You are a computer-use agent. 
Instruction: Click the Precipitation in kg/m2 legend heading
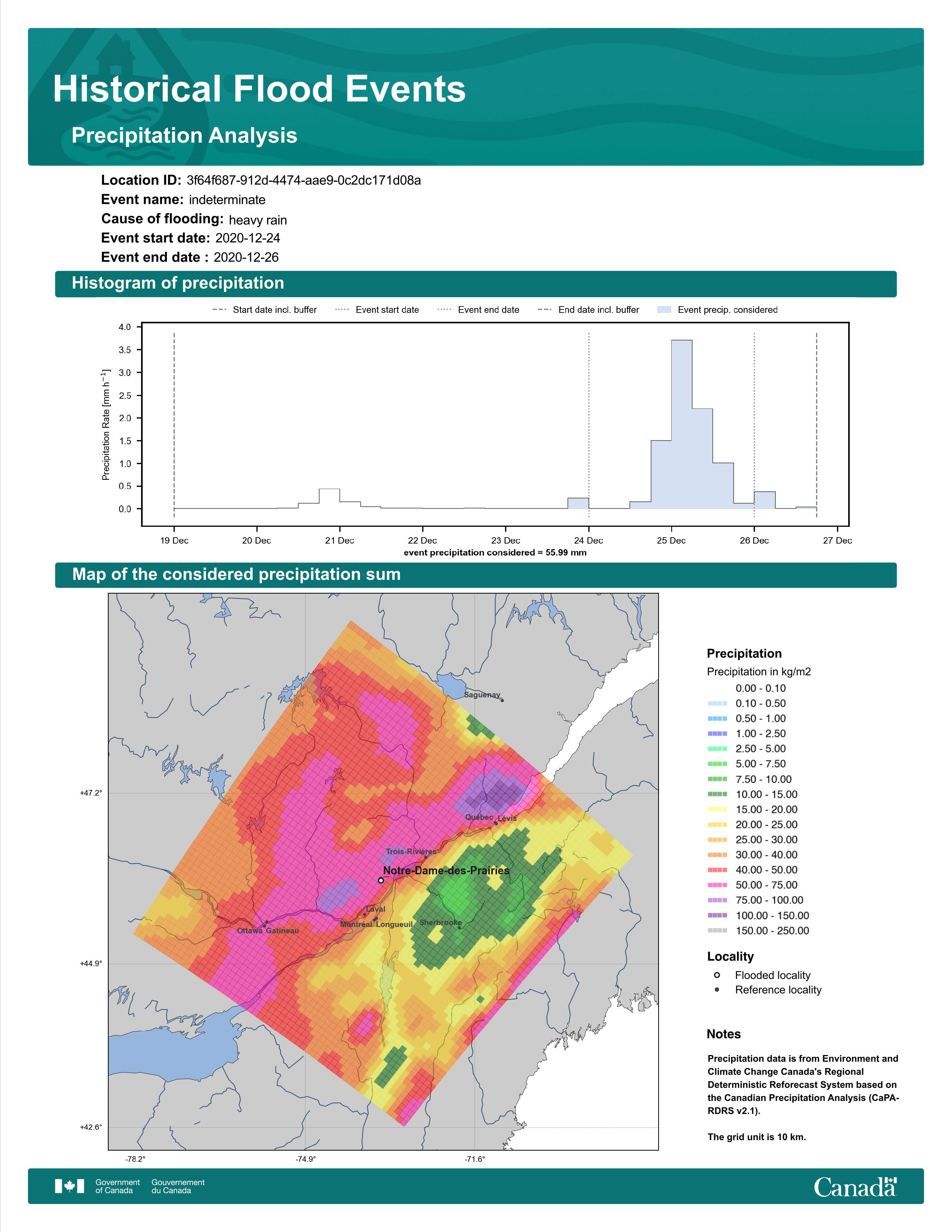(759, 671)
